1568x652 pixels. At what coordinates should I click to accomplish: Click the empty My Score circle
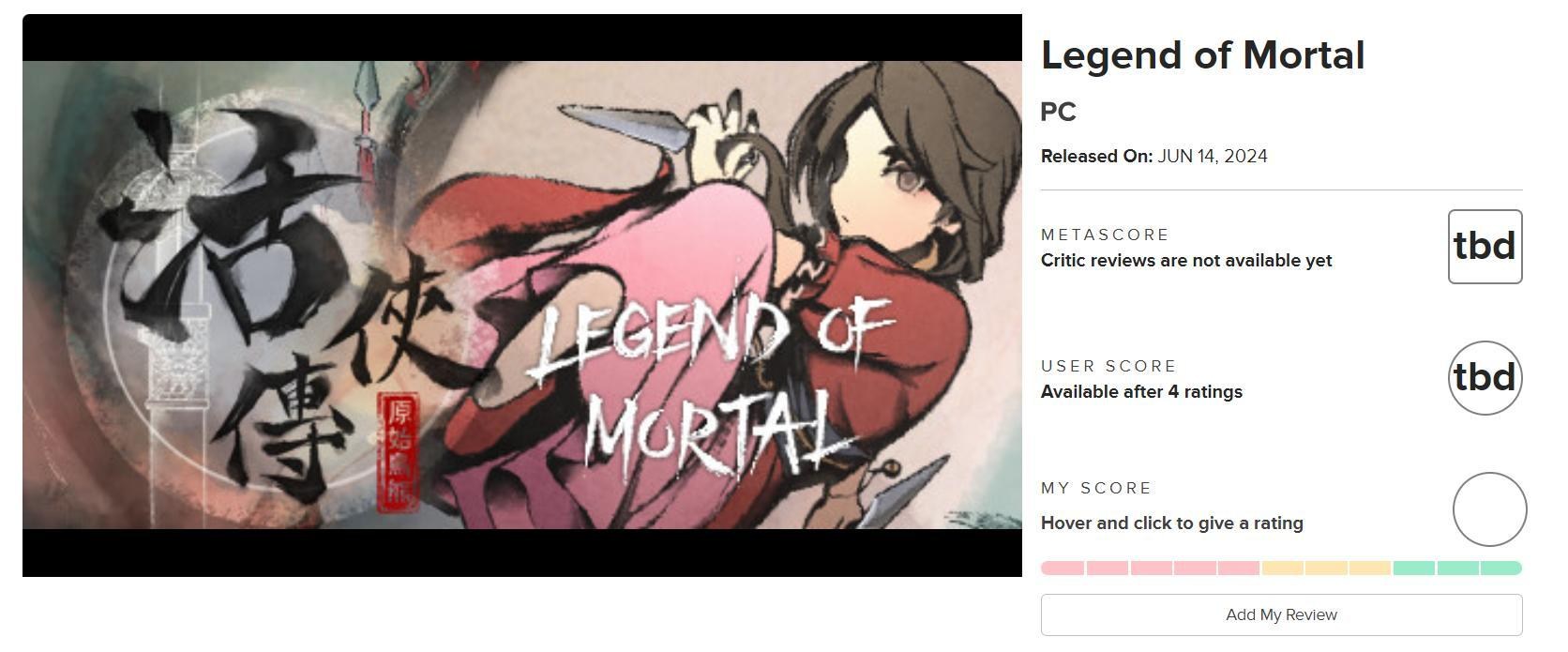tap(1489, 509)
